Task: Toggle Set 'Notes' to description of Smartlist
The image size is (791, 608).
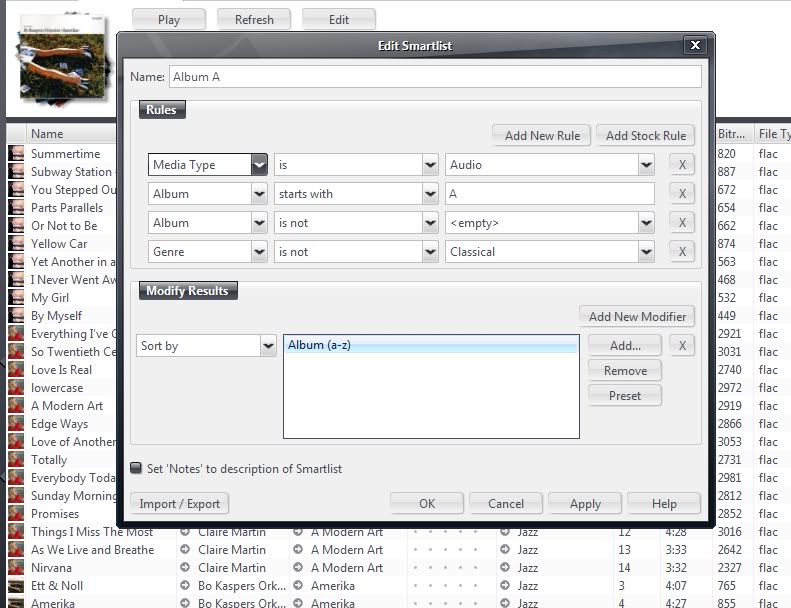Action: (136, 468)
